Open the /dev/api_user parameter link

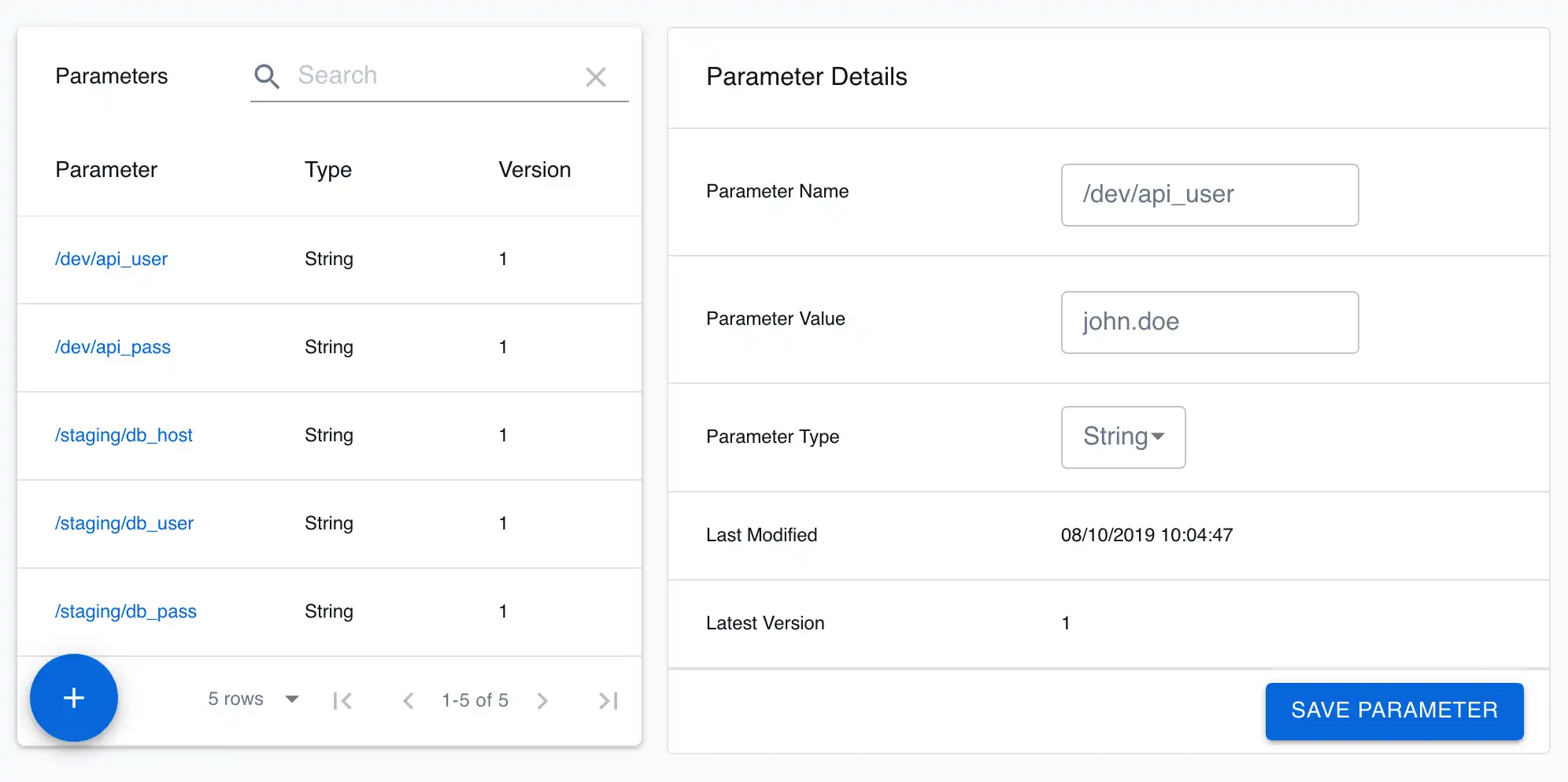point(111,259)
